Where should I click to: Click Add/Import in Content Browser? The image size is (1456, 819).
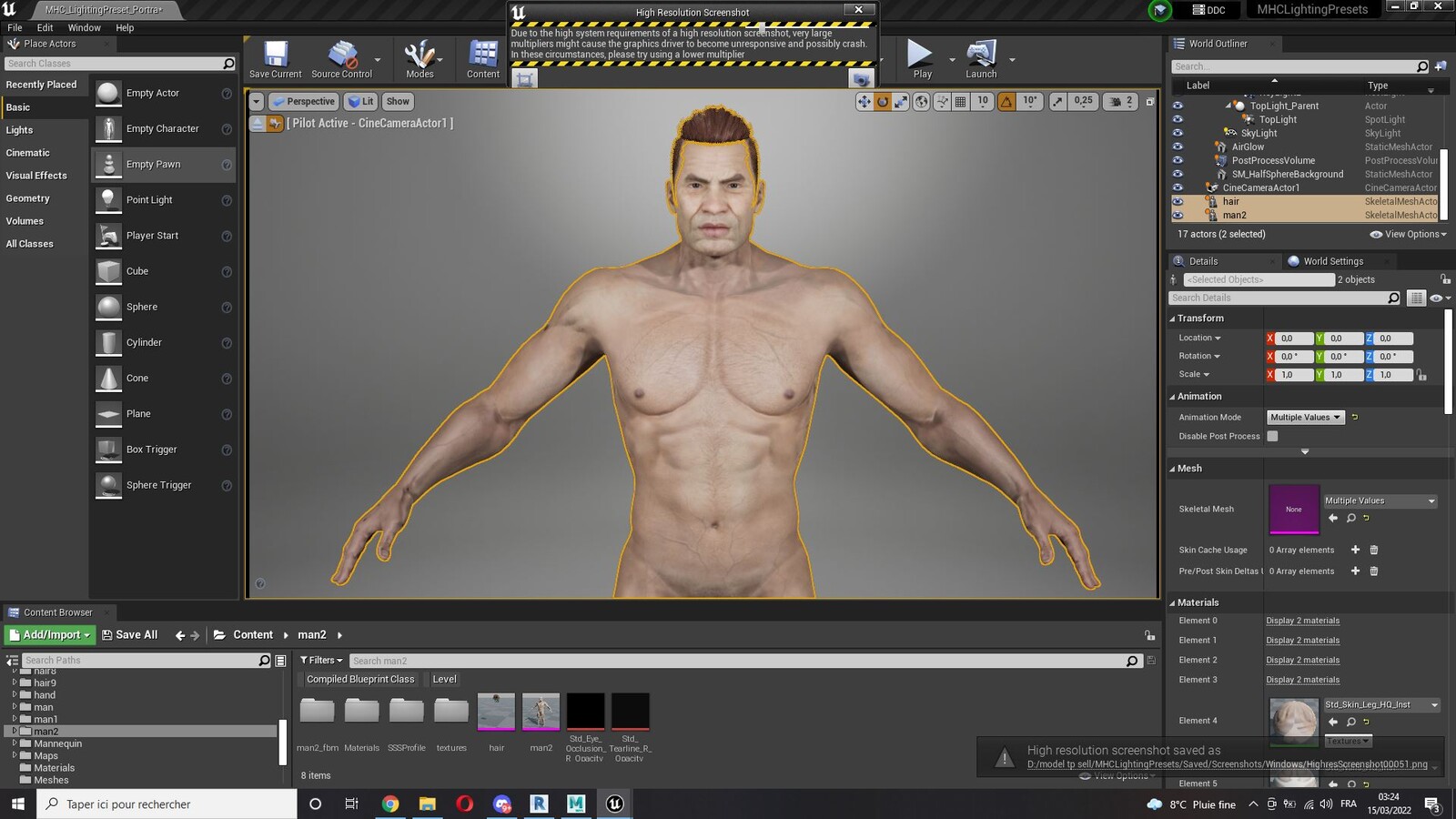coord(50,635)
